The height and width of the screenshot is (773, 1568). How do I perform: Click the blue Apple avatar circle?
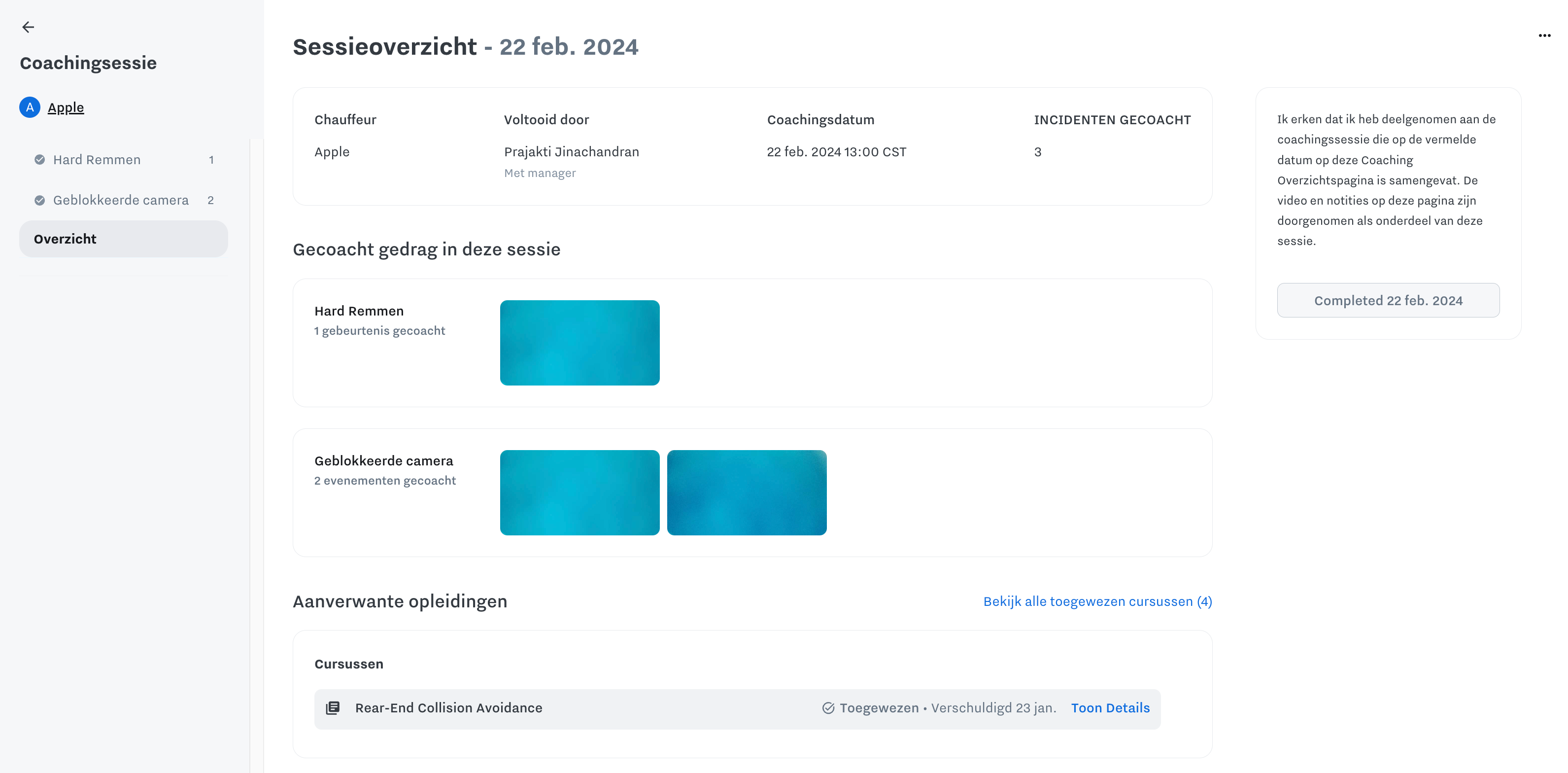click(x=29, y=107)
